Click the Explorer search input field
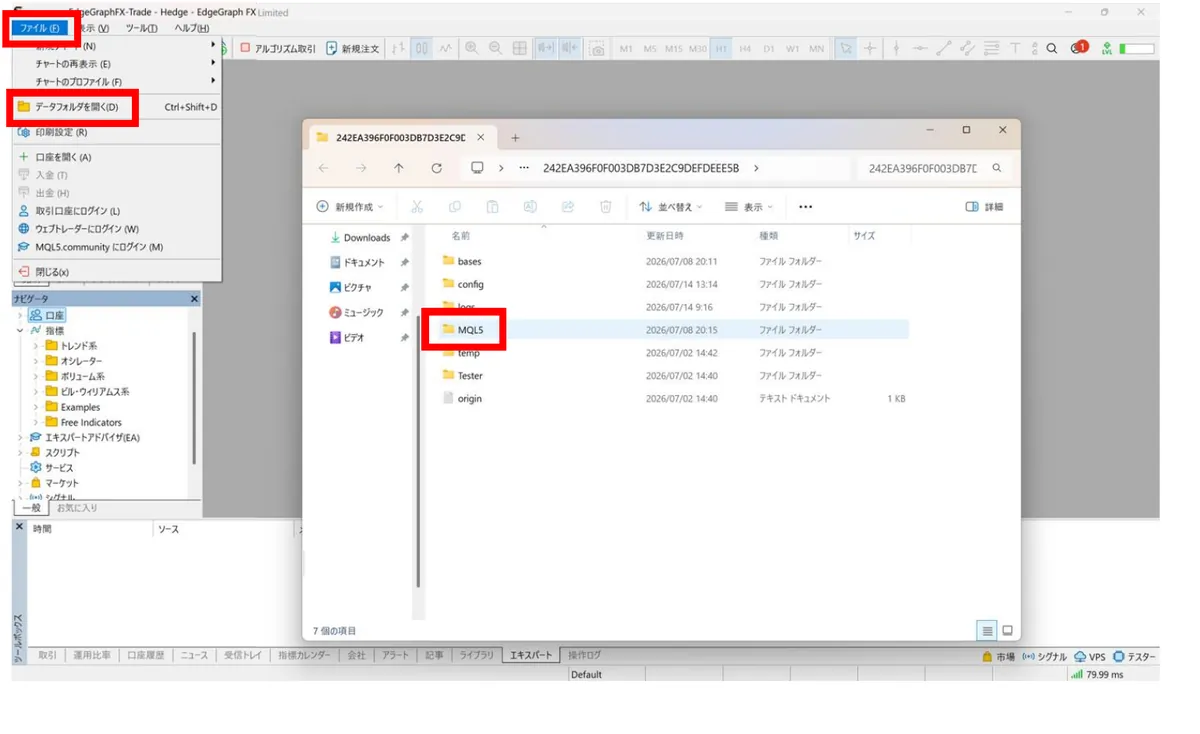 (934, 169)
